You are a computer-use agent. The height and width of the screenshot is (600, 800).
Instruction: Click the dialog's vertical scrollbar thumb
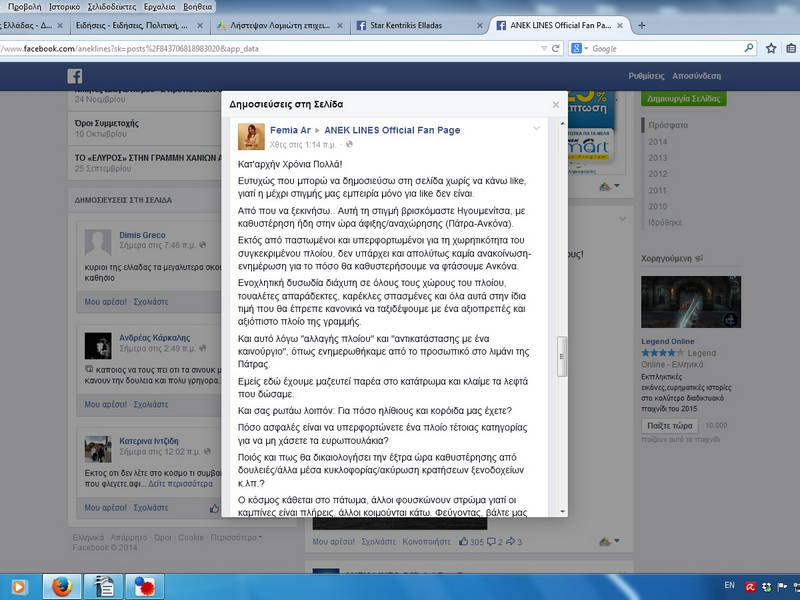click(x=562, y=356)
